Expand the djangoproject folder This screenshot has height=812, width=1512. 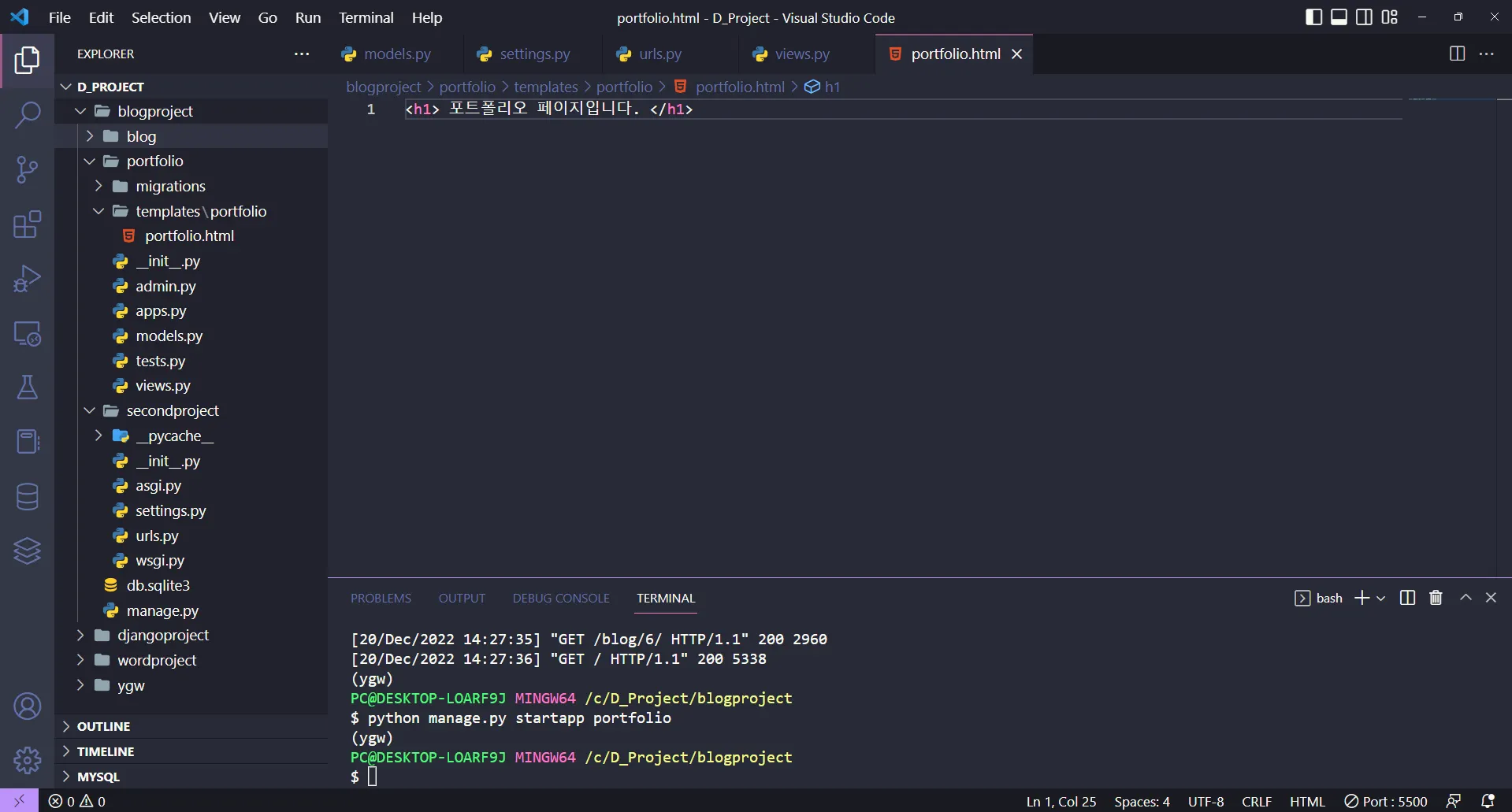[162, 635]
